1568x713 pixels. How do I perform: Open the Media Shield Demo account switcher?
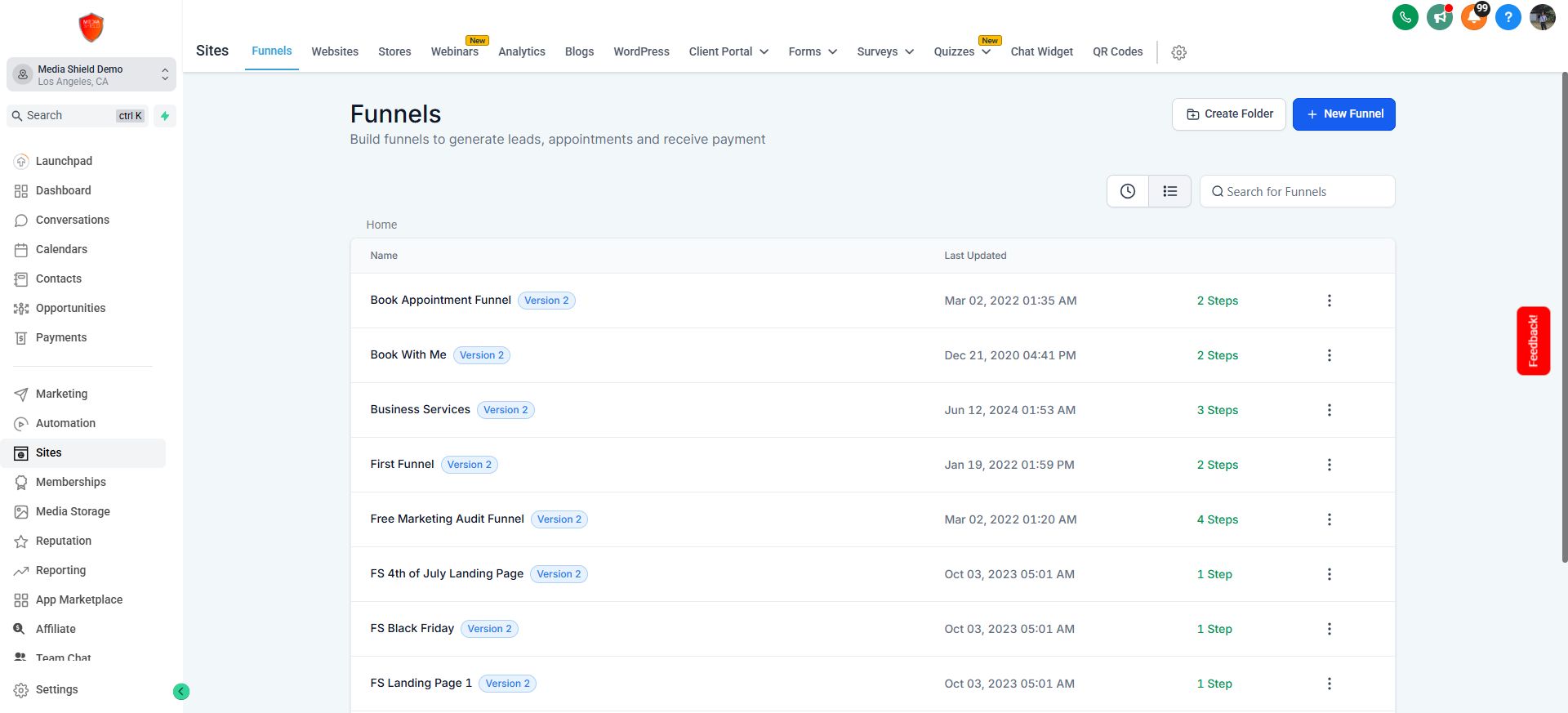[91, 74]
